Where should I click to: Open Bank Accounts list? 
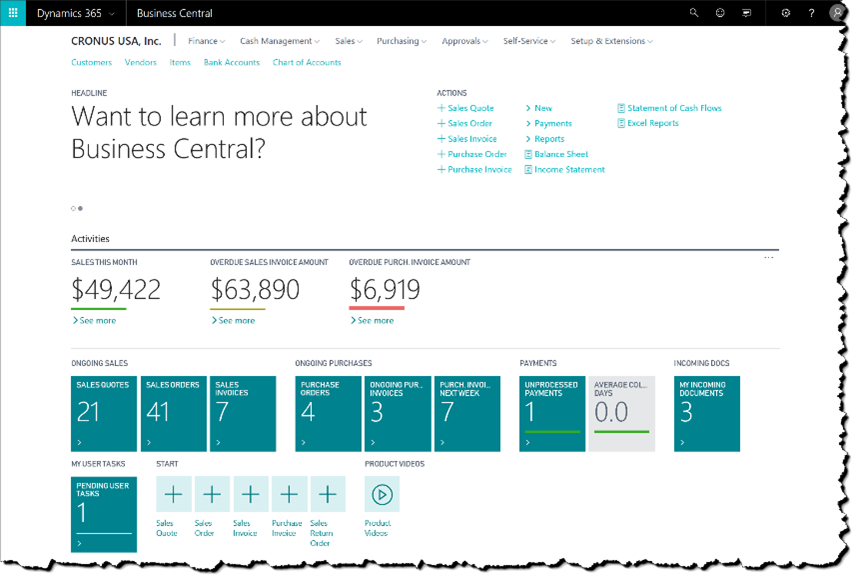[231, 62]
